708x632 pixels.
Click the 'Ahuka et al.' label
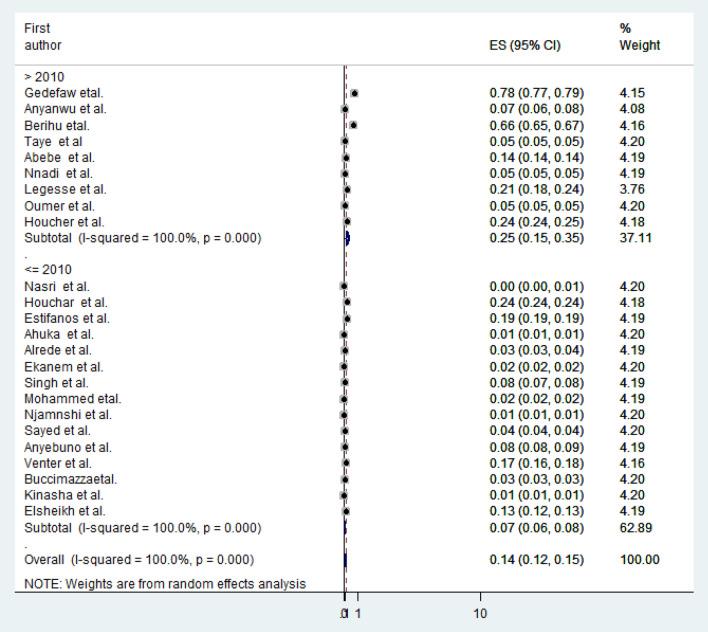pos(59,335)
